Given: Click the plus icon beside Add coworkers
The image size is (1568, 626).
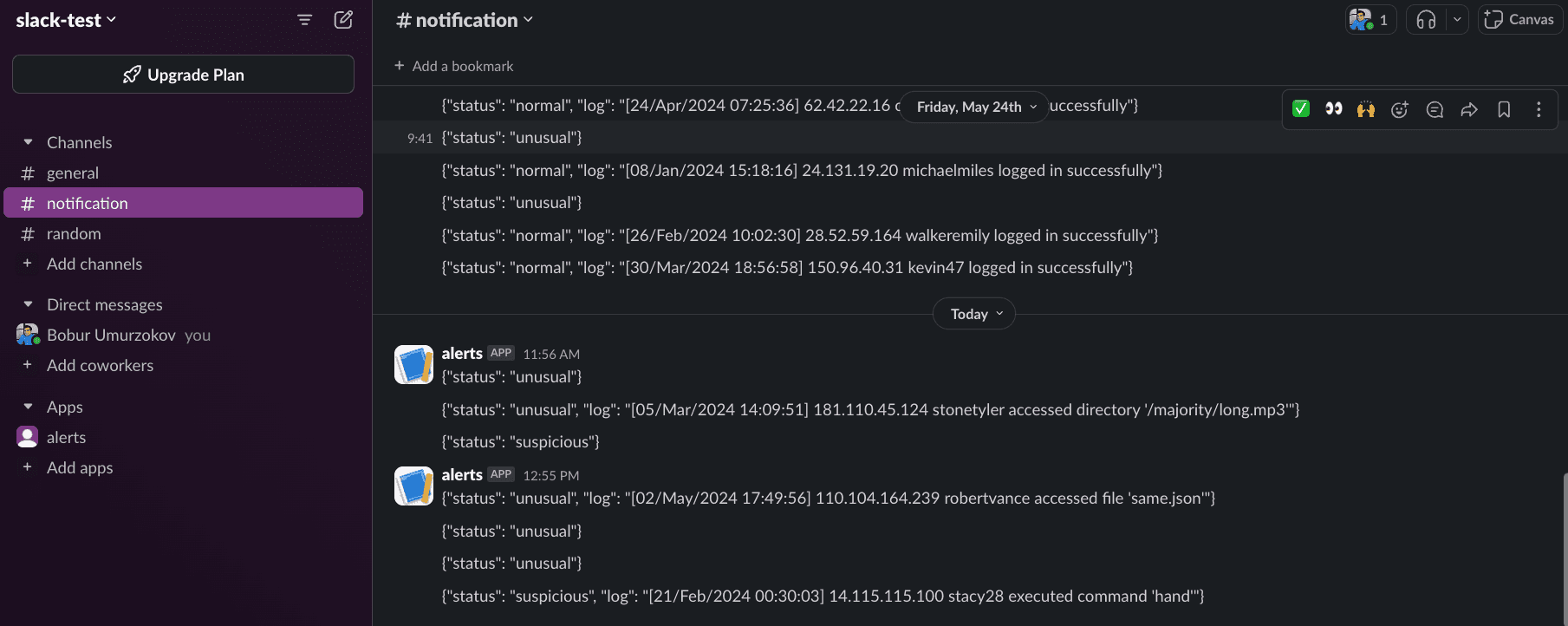Looking at the screenshot, I should (27, 365).
